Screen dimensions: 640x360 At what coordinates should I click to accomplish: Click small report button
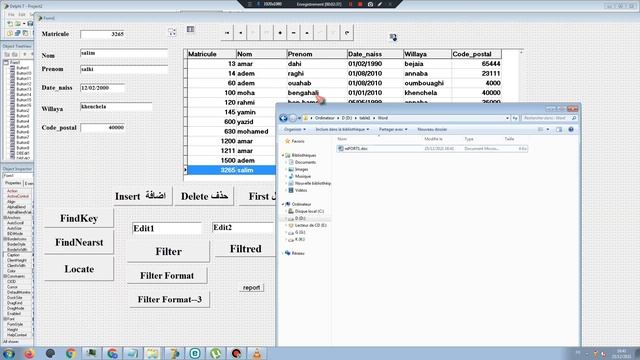(x=251, y=287)
